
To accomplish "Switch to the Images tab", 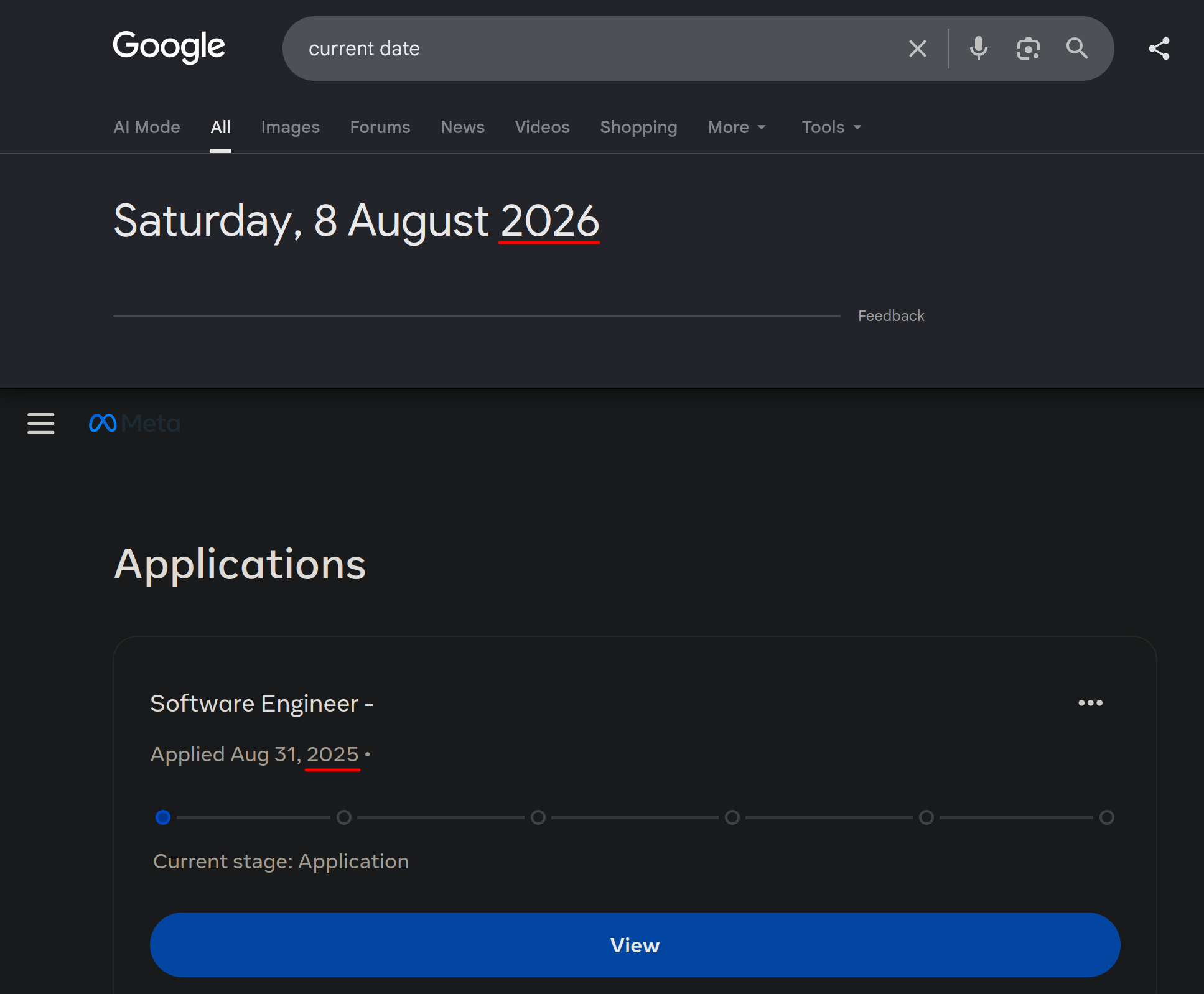I will coord(291,127).
